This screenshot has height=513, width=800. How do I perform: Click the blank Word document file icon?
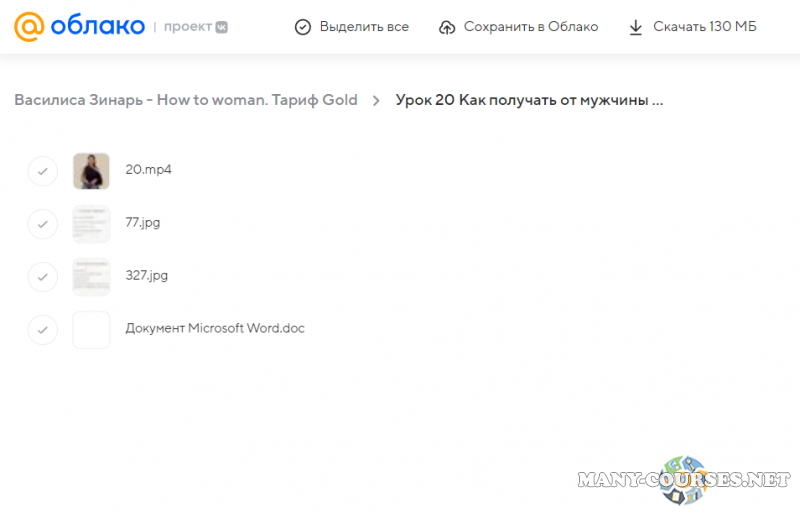[x=91, y=329]
